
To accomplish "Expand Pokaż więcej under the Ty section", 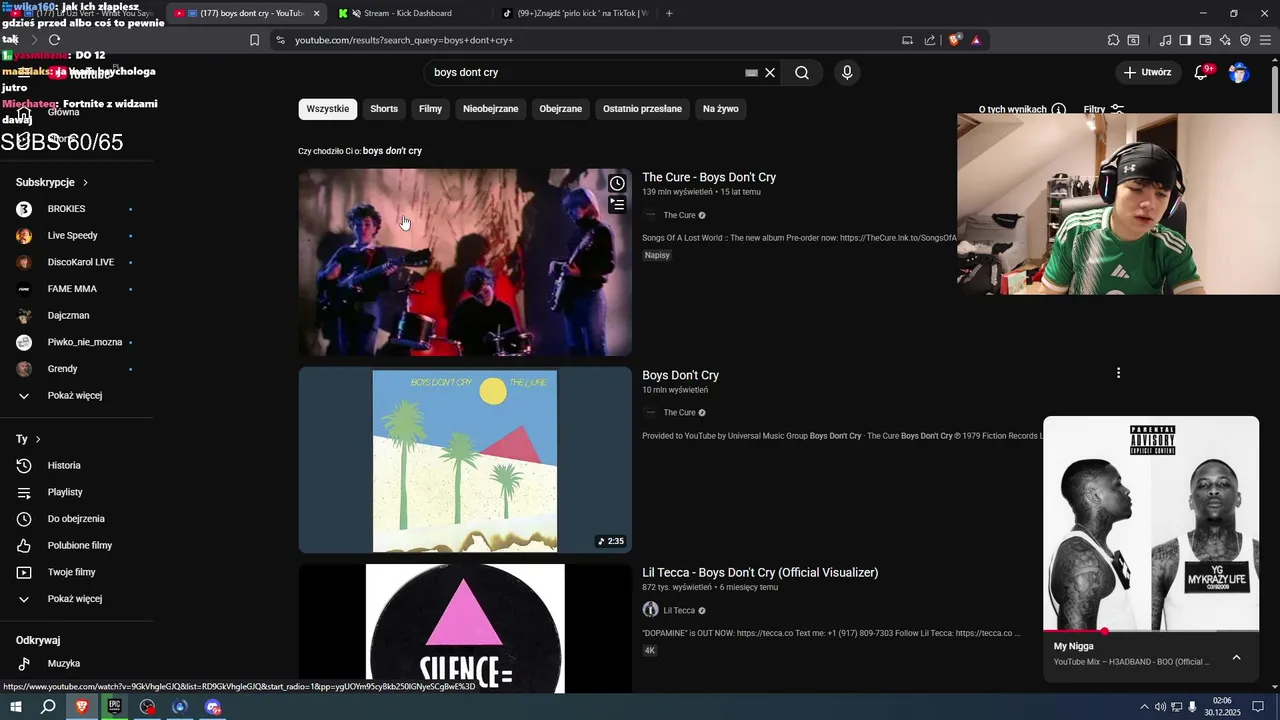I will (x=76, y=598).
